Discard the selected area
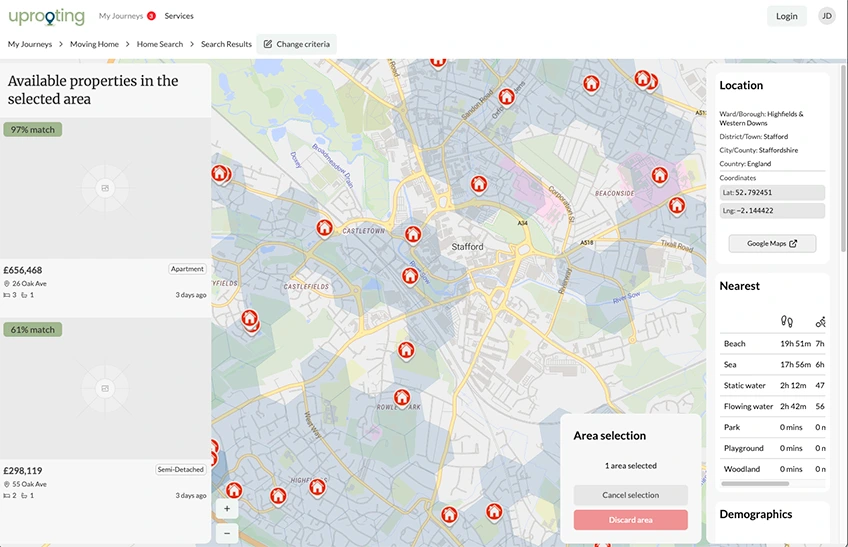 [630, 520]
